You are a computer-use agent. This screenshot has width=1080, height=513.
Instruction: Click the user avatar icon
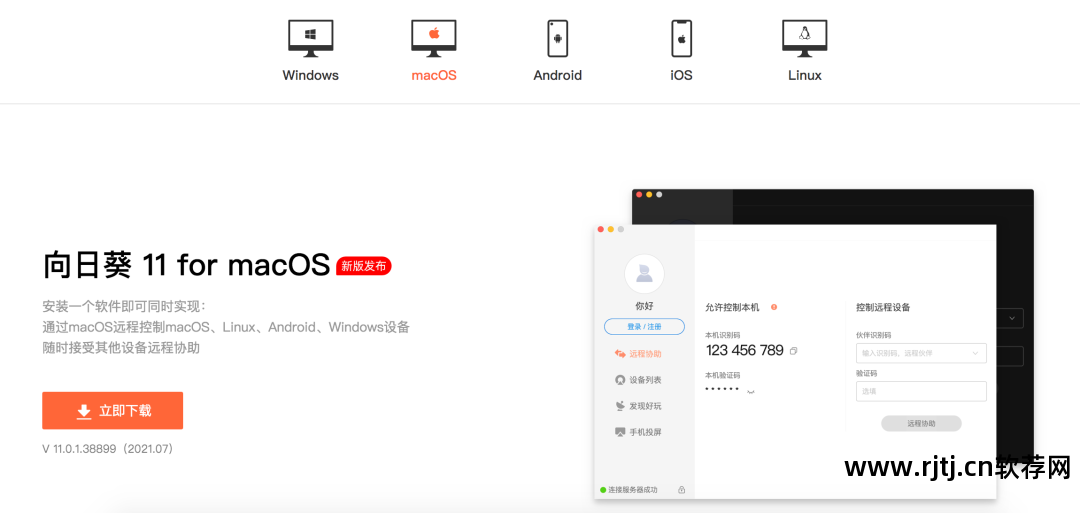tap(644, 273)
